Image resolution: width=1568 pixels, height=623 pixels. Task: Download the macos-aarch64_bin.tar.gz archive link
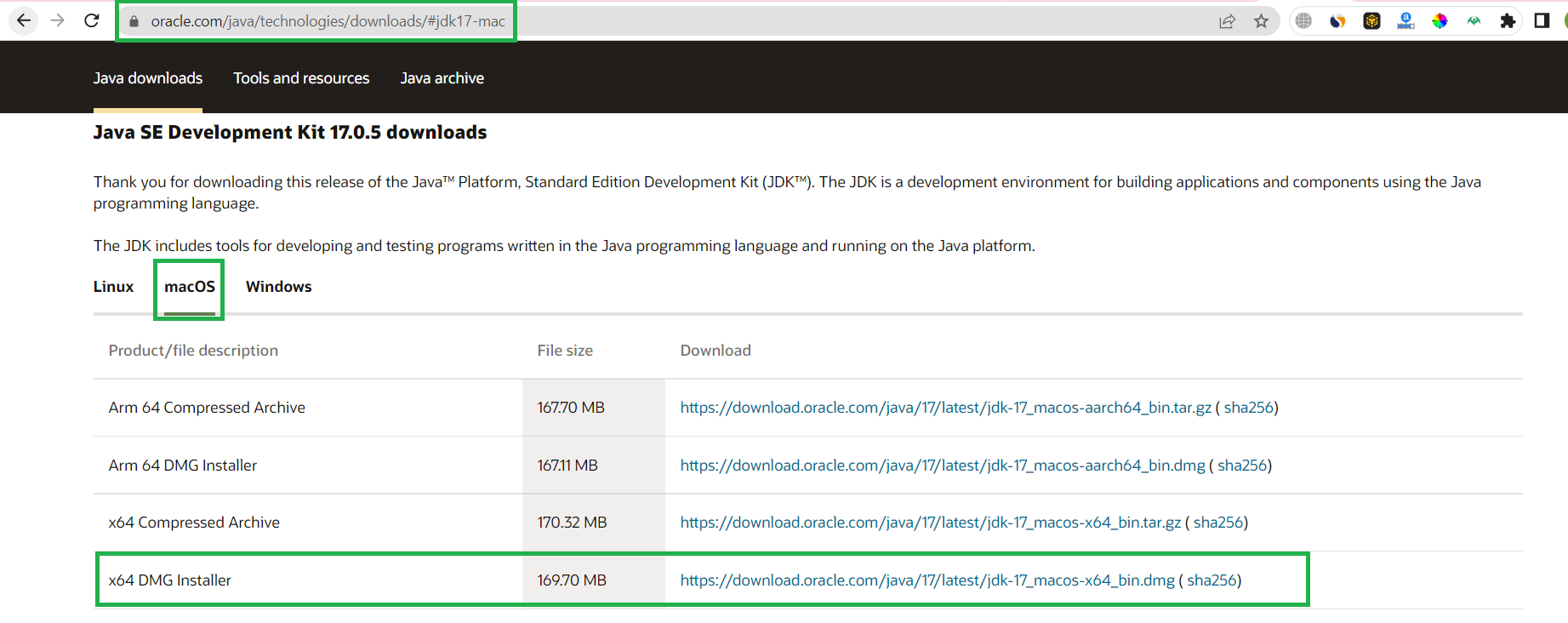pyautogui.click(x=945, y=408)
